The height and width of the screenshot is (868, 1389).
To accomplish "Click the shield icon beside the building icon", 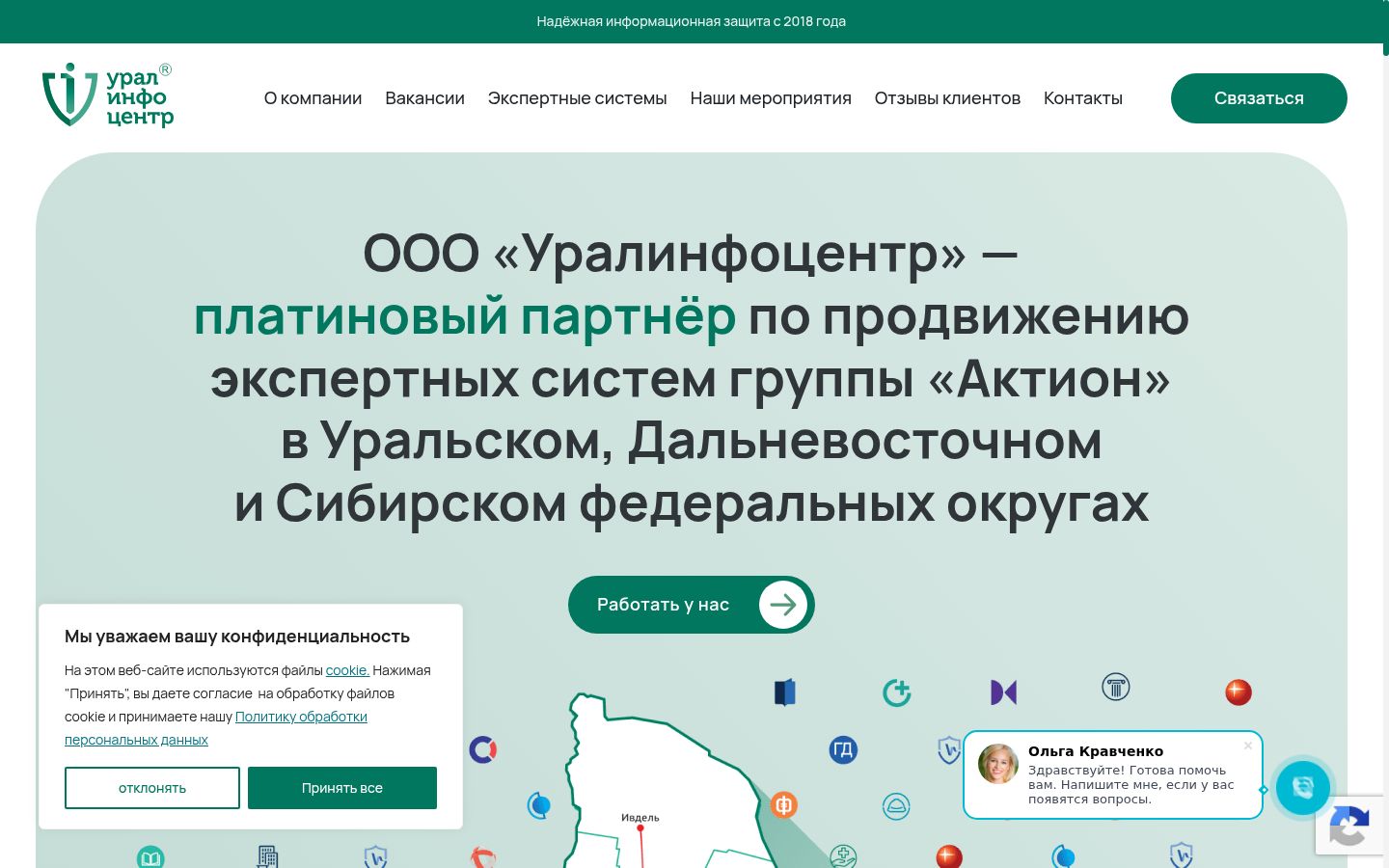I will pos(375,856).
